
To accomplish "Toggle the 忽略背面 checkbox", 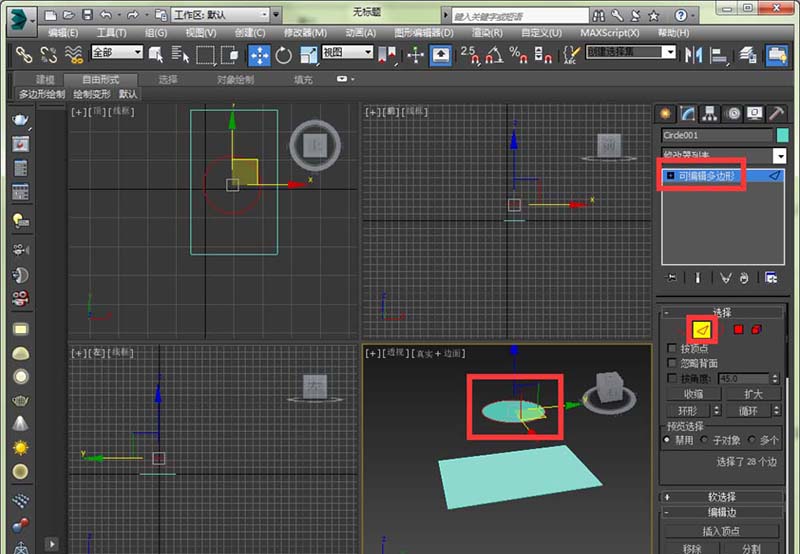I will 673,363.
